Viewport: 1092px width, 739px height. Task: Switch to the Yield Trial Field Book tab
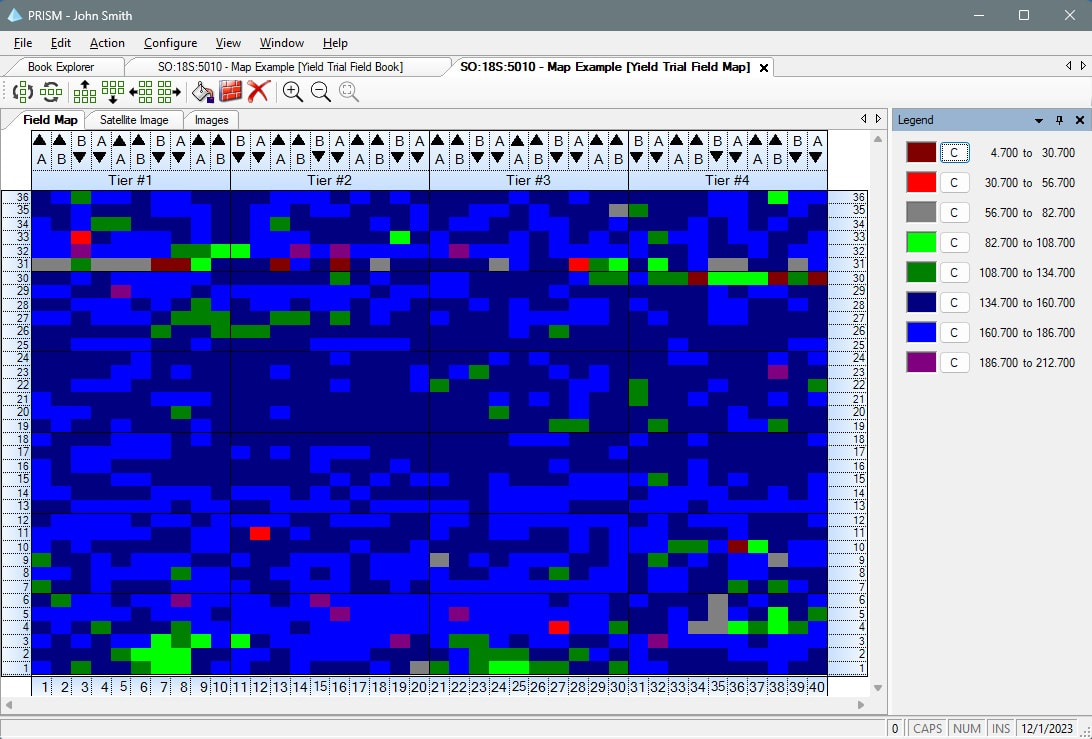click(280, 67)
